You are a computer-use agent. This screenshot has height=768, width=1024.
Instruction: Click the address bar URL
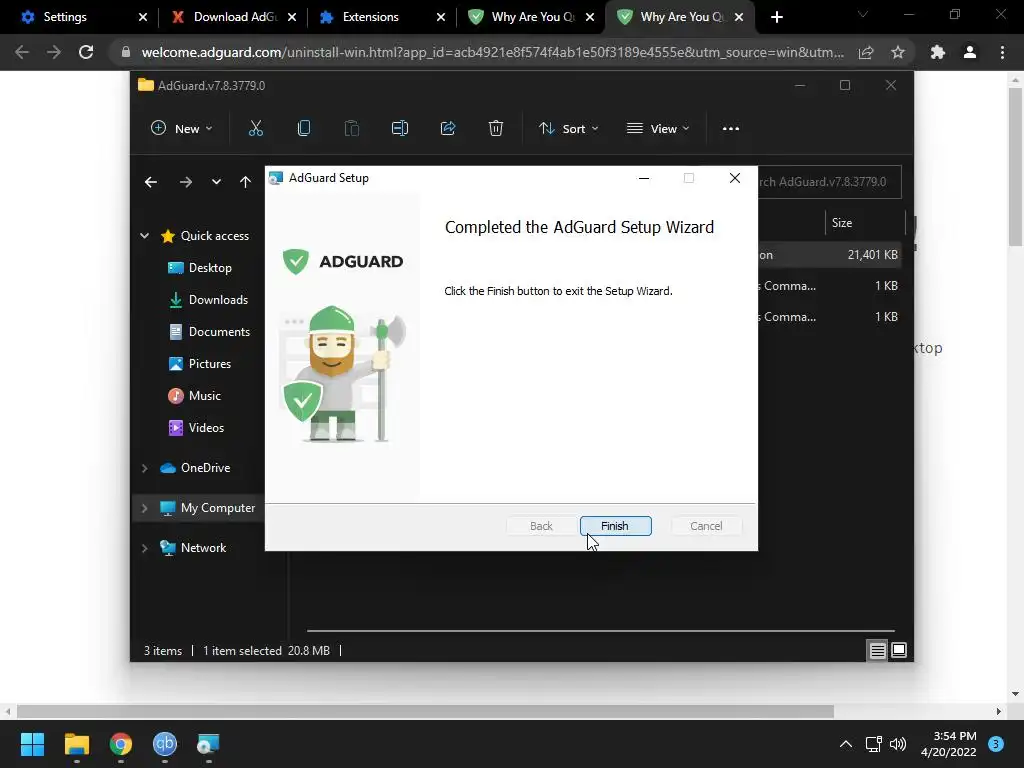(492, 52)
